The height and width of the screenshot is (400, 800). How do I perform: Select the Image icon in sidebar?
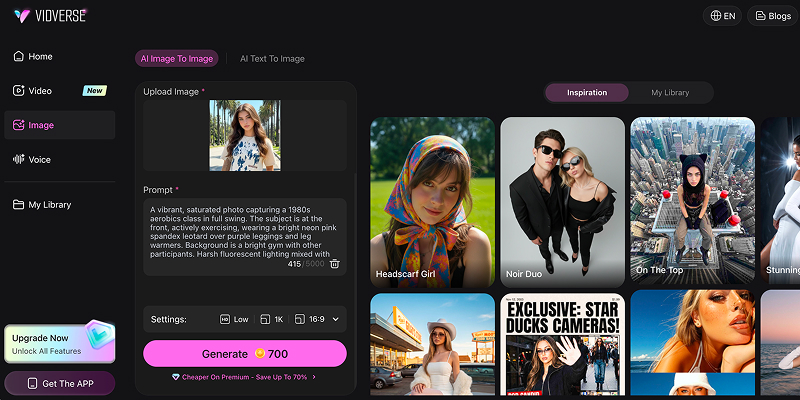[x=18, y=125]
